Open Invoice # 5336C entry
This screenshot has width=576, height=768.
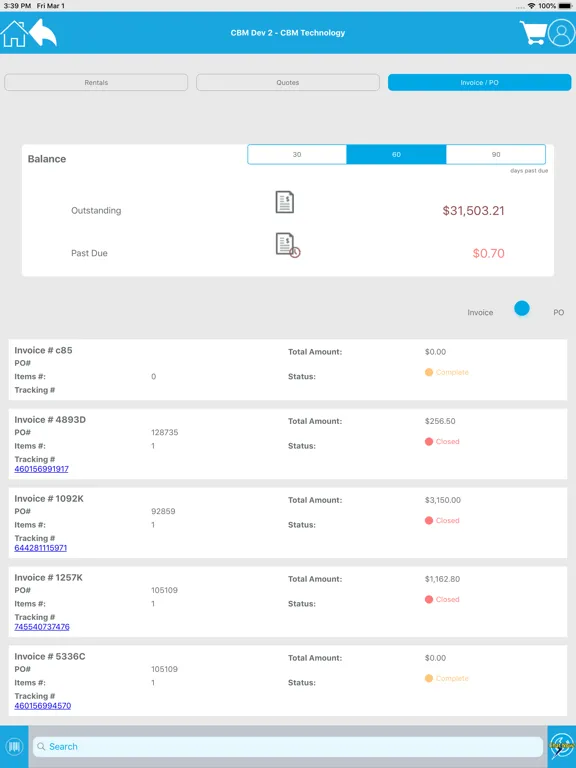tap(288, 680)
